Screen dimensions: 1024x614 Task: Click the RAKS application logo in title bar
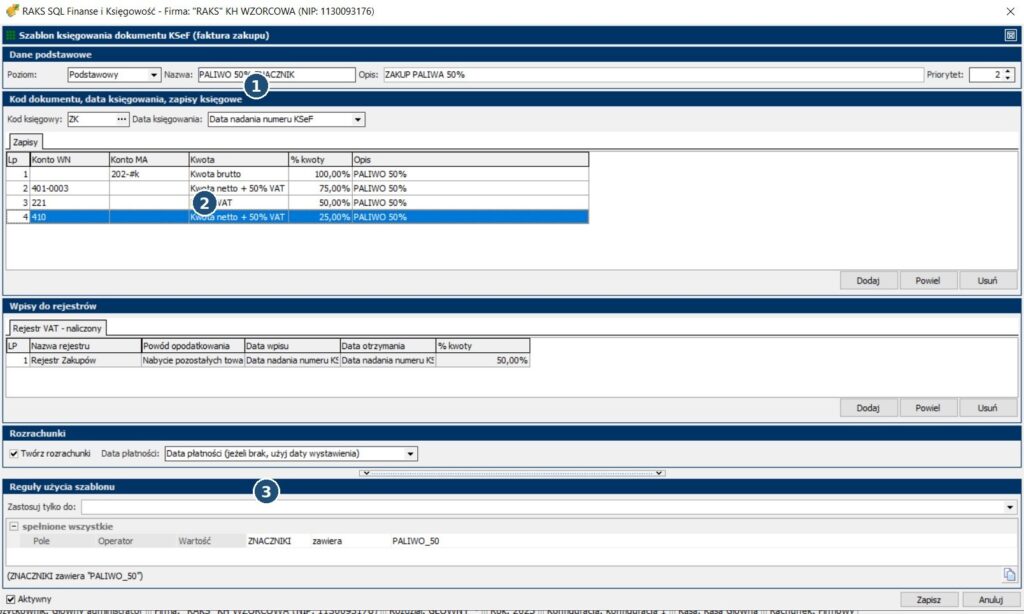click(12, 10)
